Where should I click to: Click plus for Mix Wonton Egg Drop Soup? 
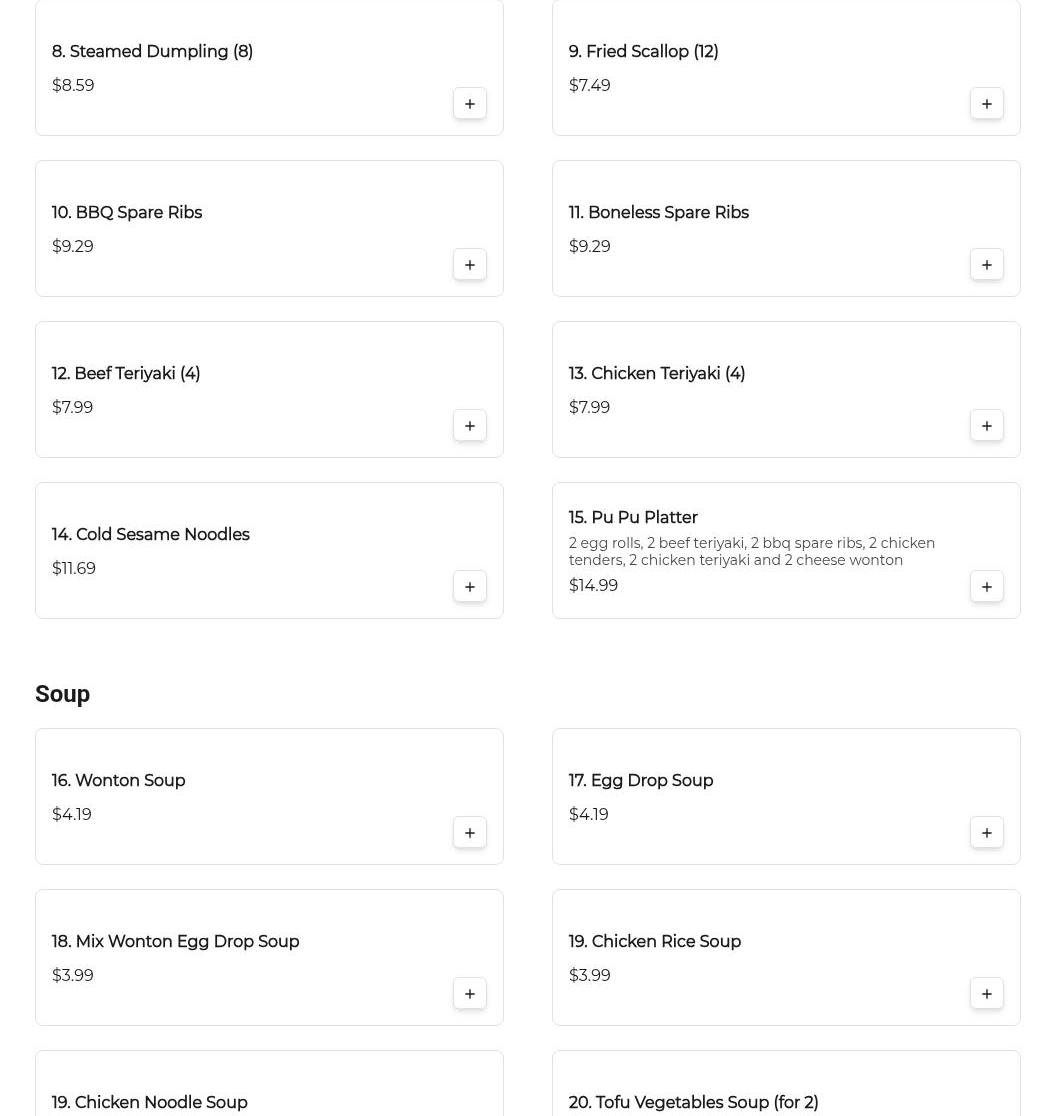click(470, 994)
